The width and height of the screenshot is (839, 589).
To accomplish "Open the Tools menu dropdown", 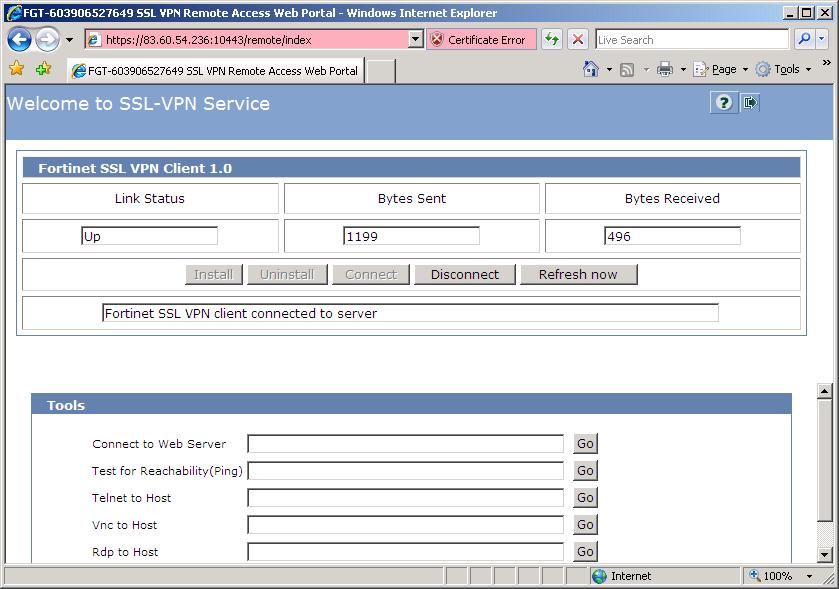I will [785, 69].
